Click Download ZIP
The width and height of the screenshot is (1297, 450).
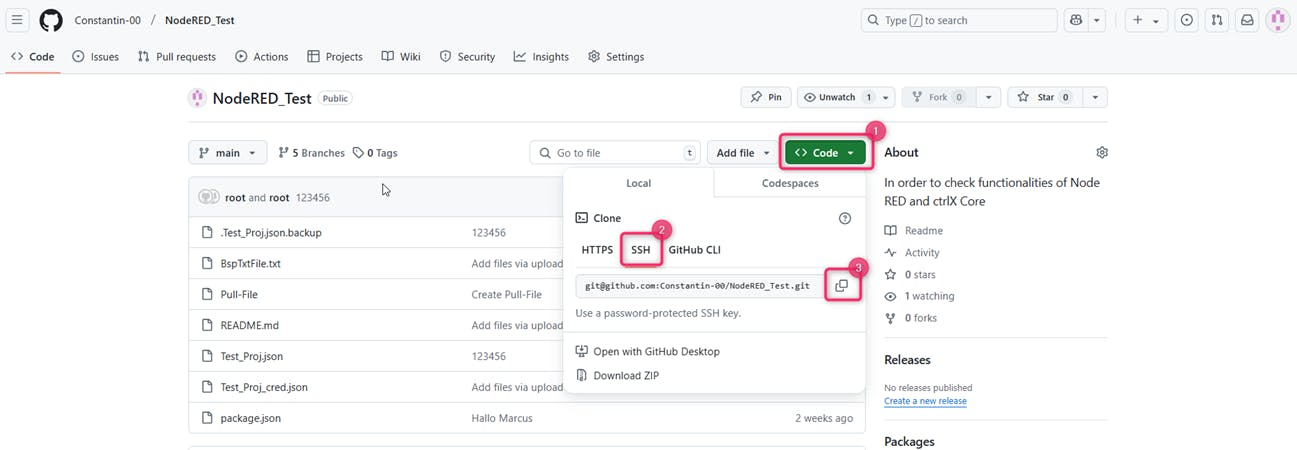click(x=625, y=376)
